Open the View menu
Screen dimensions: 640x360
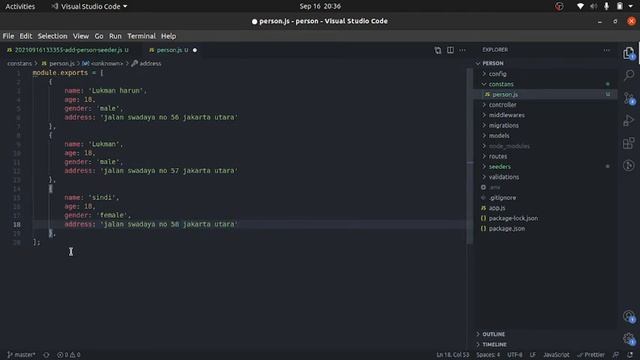pos(81,36)
